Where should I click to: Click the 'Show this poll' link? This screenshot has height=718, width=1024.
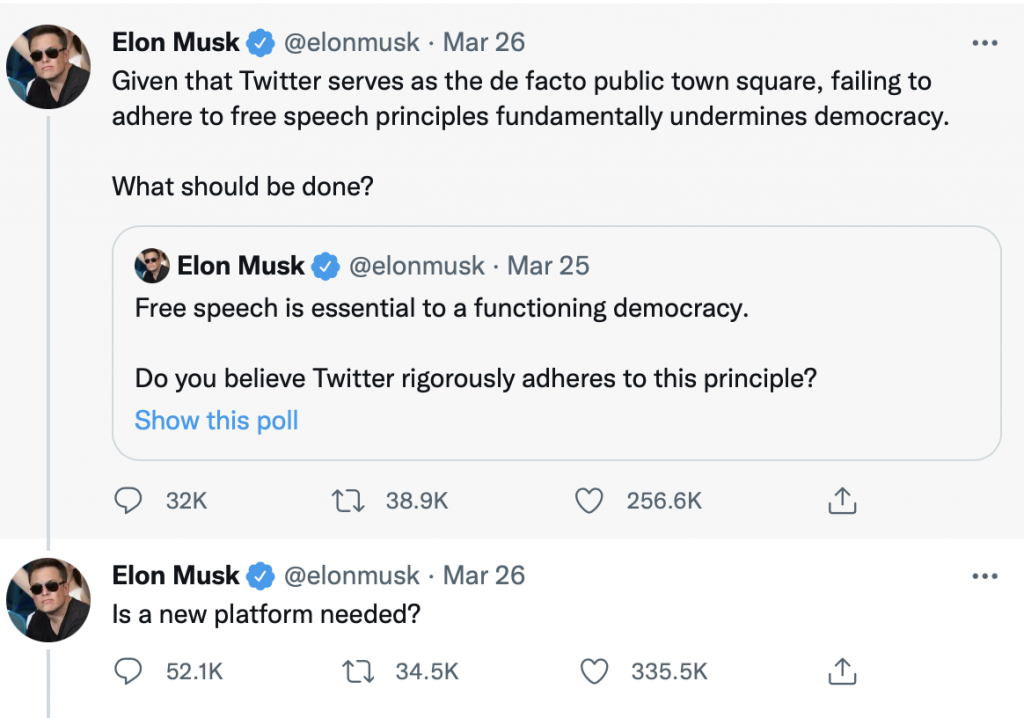pos(217,421)
